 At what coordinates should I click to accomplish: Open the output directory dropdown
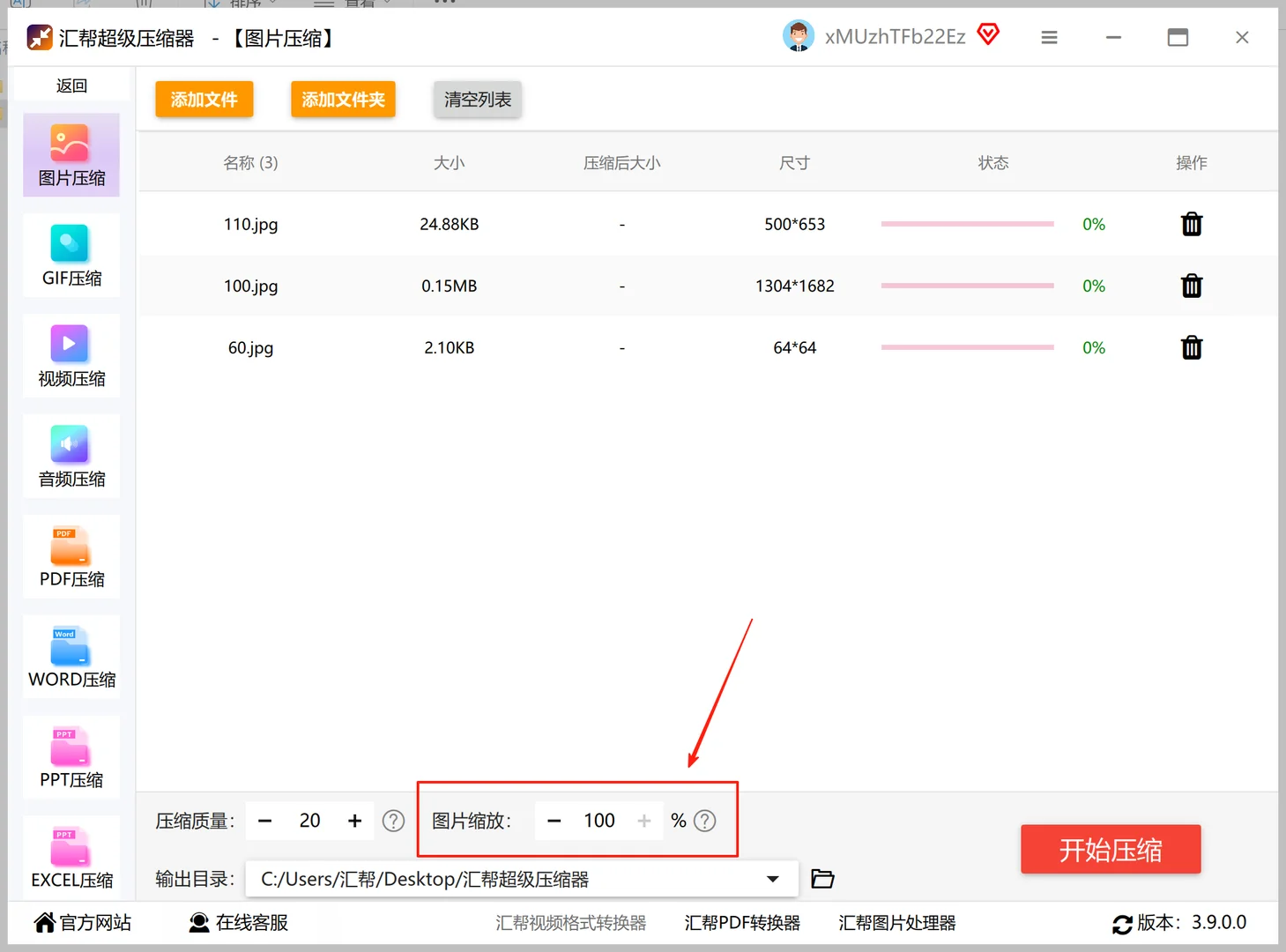pyautogui.click(x=772, y=878)
